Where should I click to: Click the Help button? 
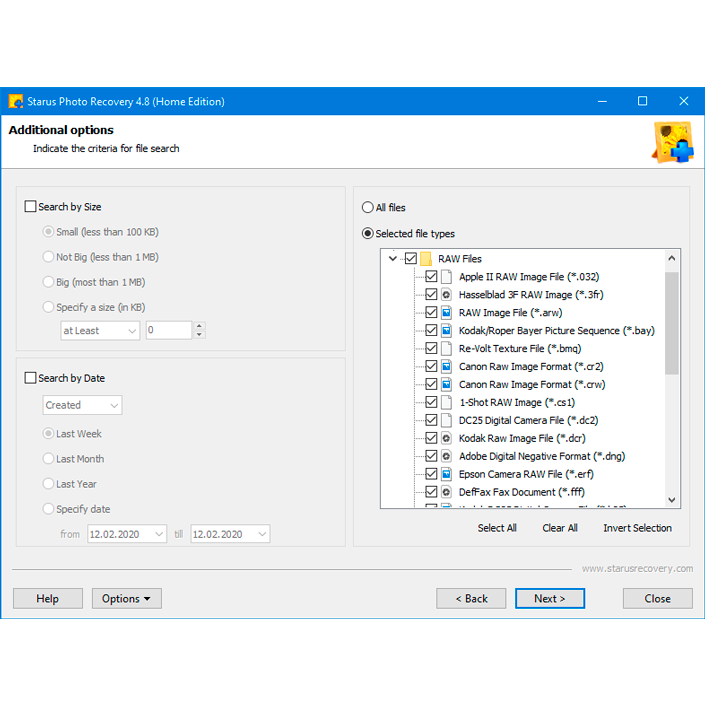(x=47, y=599)
